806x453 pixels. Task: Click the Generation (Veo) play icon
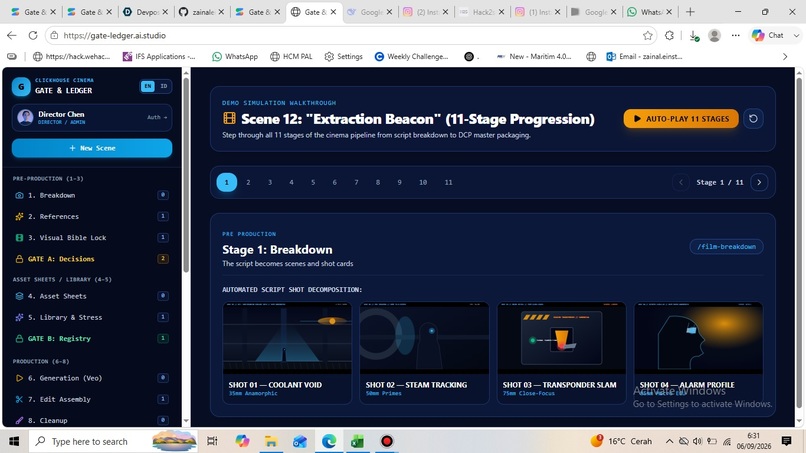pyautogui.click(x=19, y=378)
